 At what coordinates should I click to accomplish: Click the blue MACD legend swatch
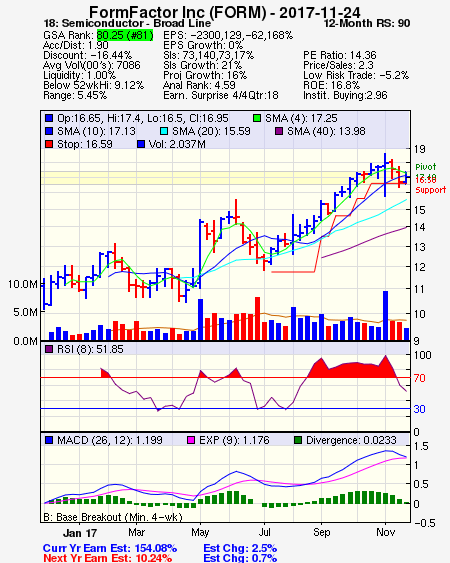pos(49,440)
